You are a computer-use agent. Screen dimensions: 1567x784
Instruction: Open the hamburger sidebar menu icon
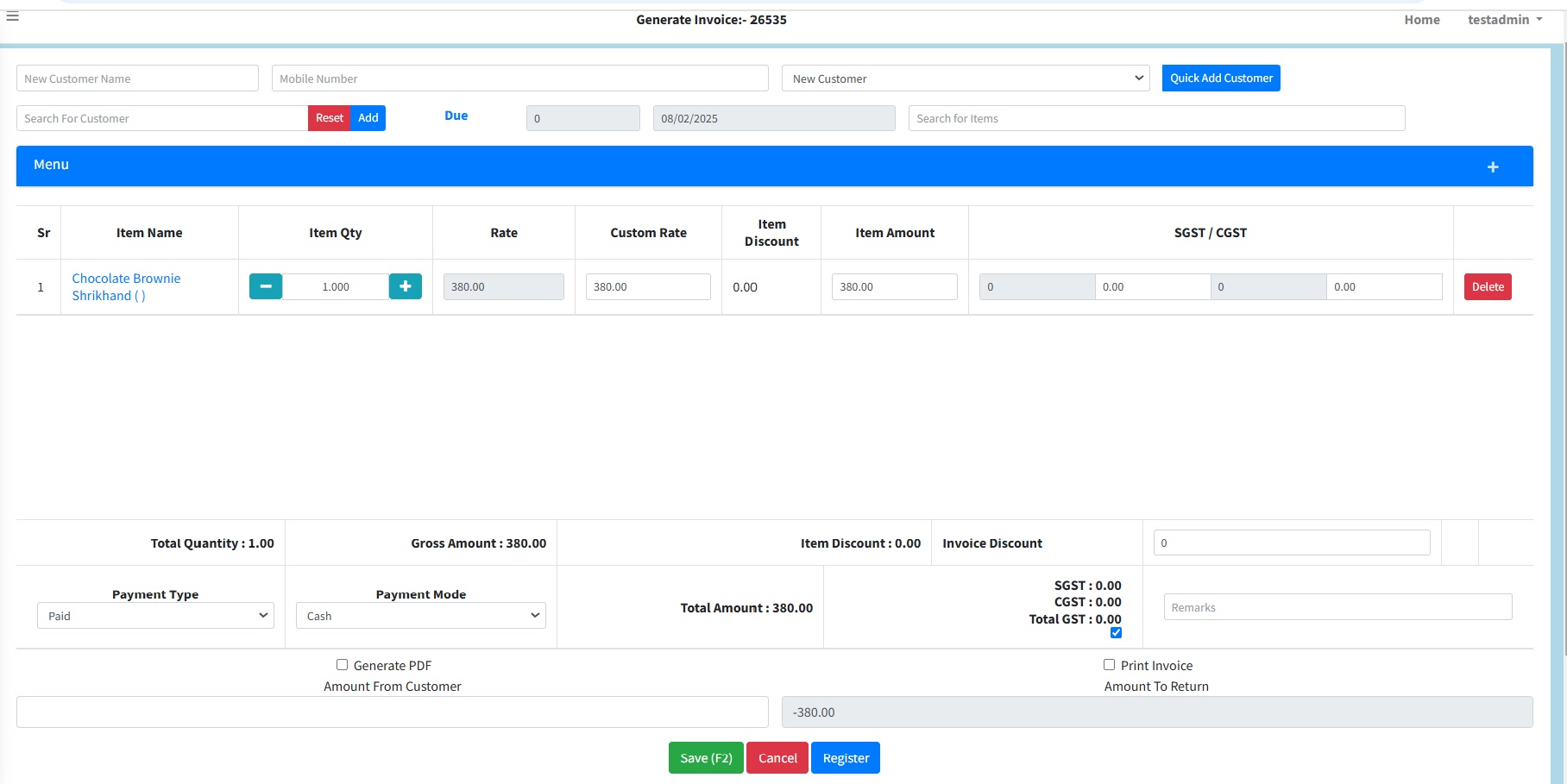click(13, 16)
